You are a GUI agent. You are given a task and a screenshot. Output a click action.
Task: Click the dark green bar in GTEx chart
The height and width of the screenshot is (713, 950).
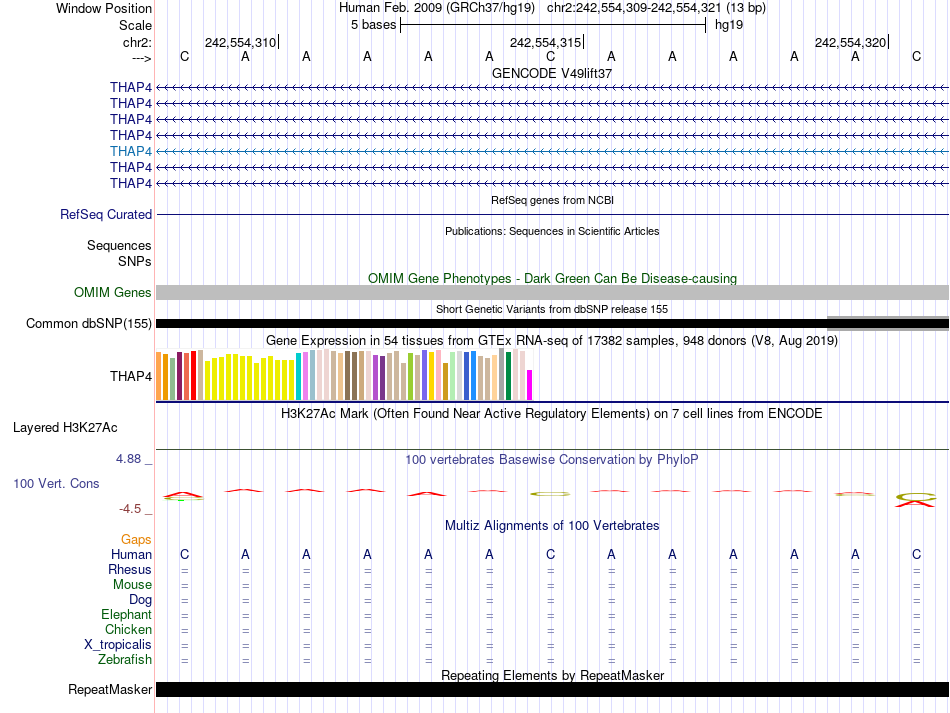coord(508,376)
